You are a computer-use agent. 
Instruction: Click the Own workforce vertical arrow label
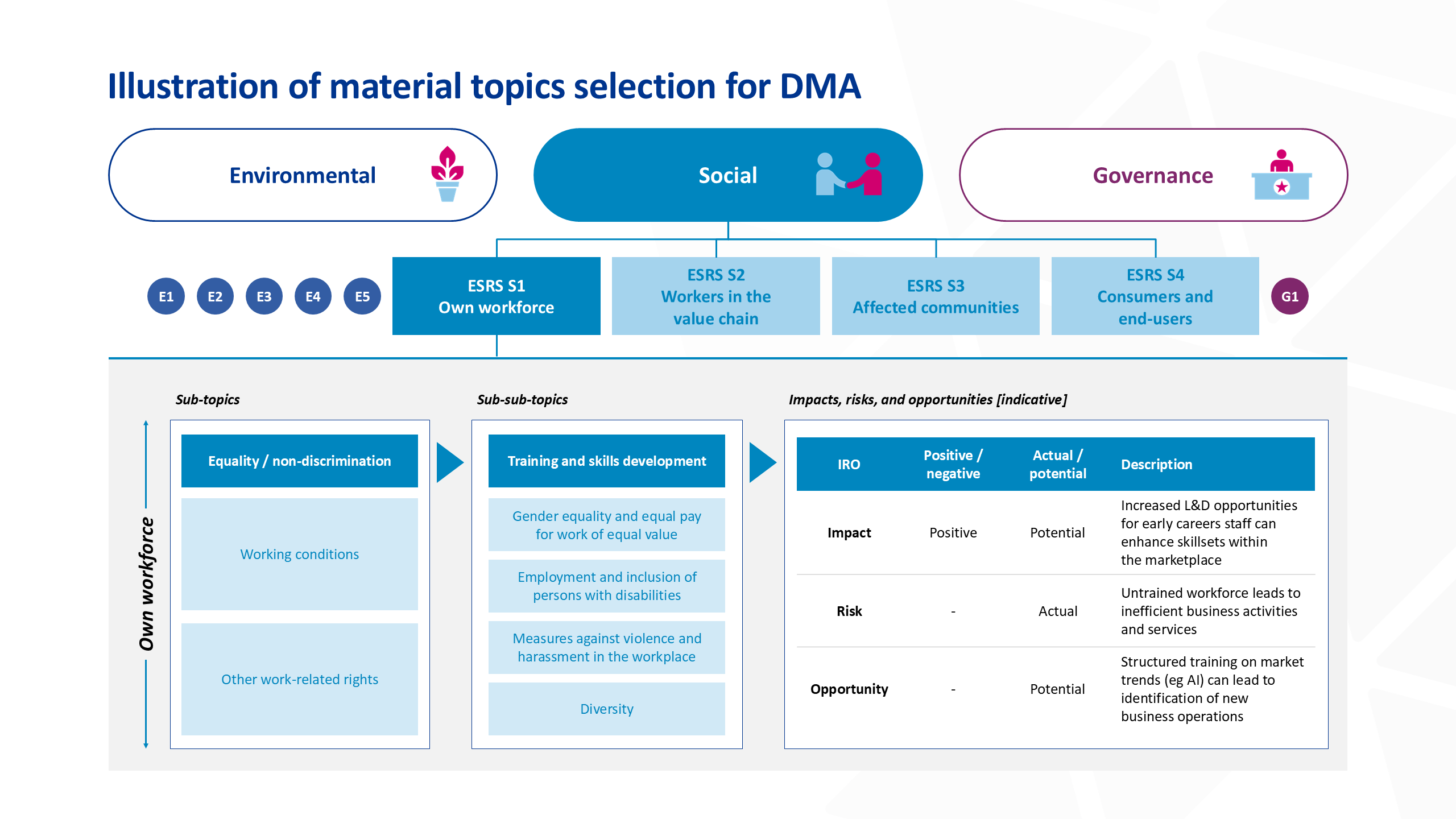coord(147,584)
